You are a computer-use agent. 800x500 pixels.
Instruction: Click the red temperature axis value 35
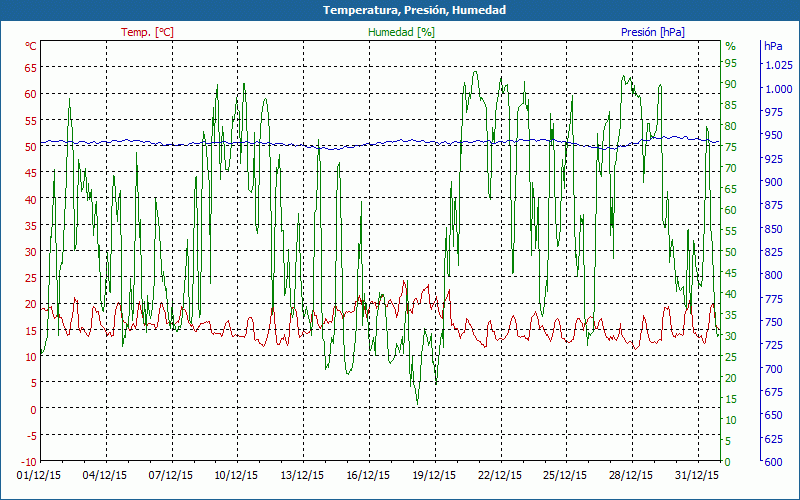(x=31, y=225)
